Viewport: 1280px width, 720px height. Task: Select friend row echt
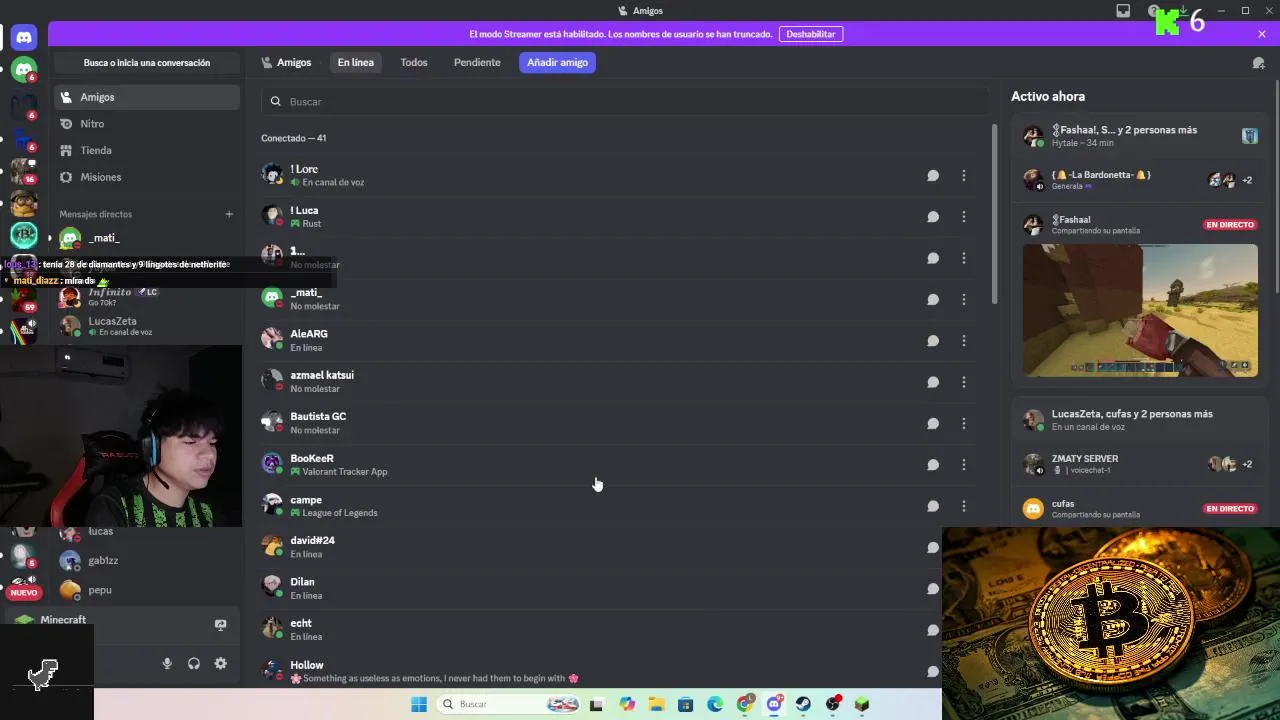pyautogui.click(x=619, y=630)
